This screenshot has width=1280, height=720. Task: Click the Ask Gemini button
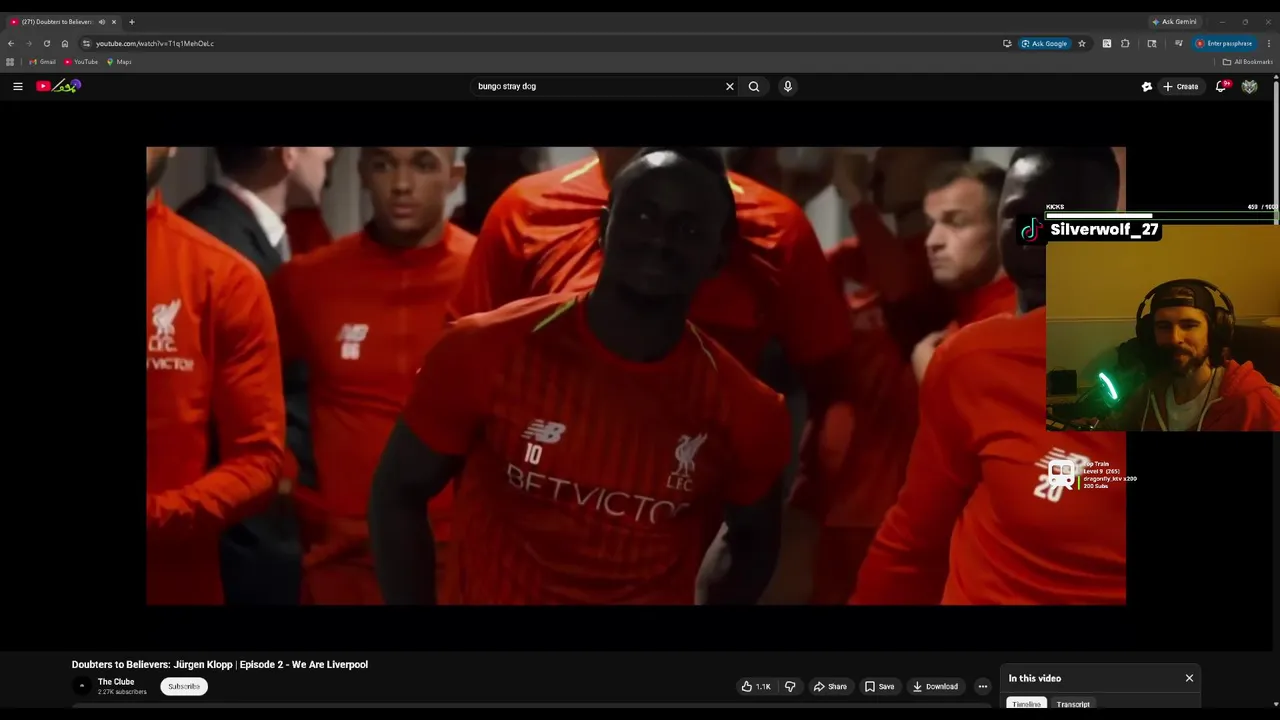point(1174,21)
